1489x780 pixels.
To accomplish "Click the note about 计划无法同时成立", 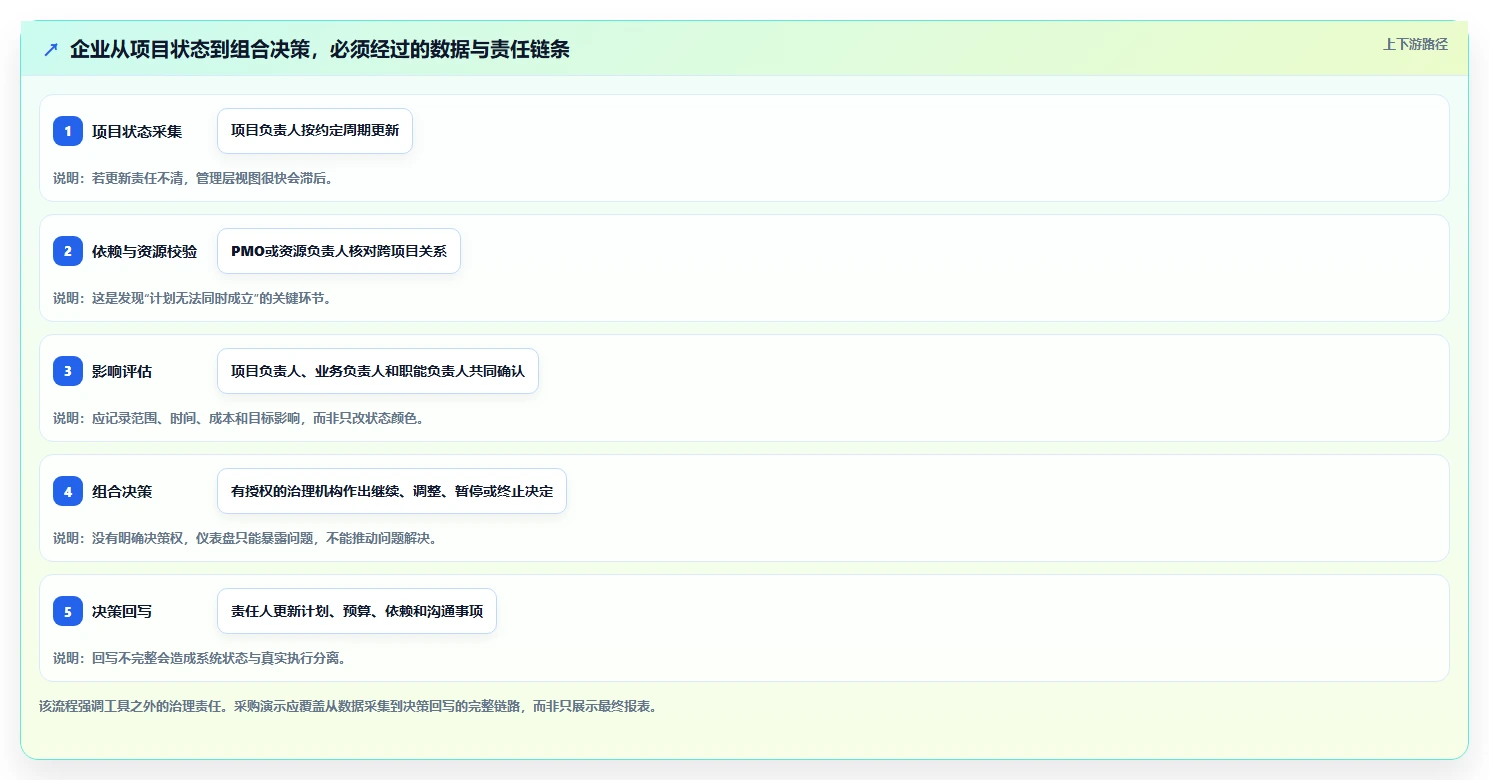I will point(192,298).
